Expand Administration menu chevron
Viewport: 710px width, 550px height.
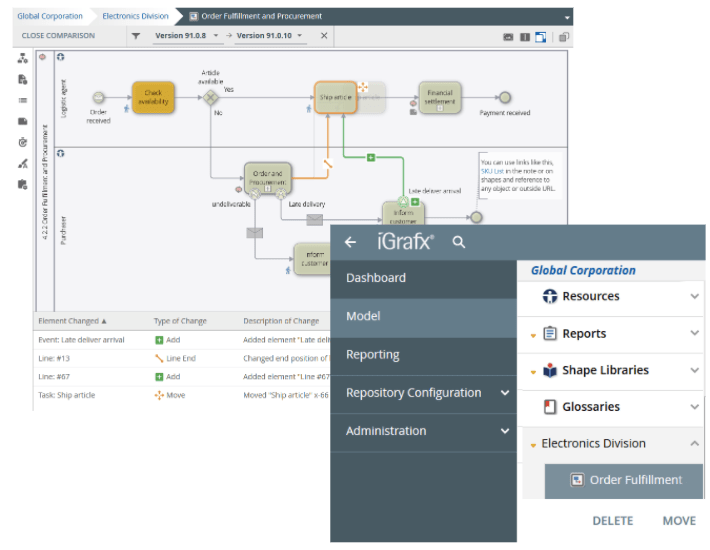point(505,431)
